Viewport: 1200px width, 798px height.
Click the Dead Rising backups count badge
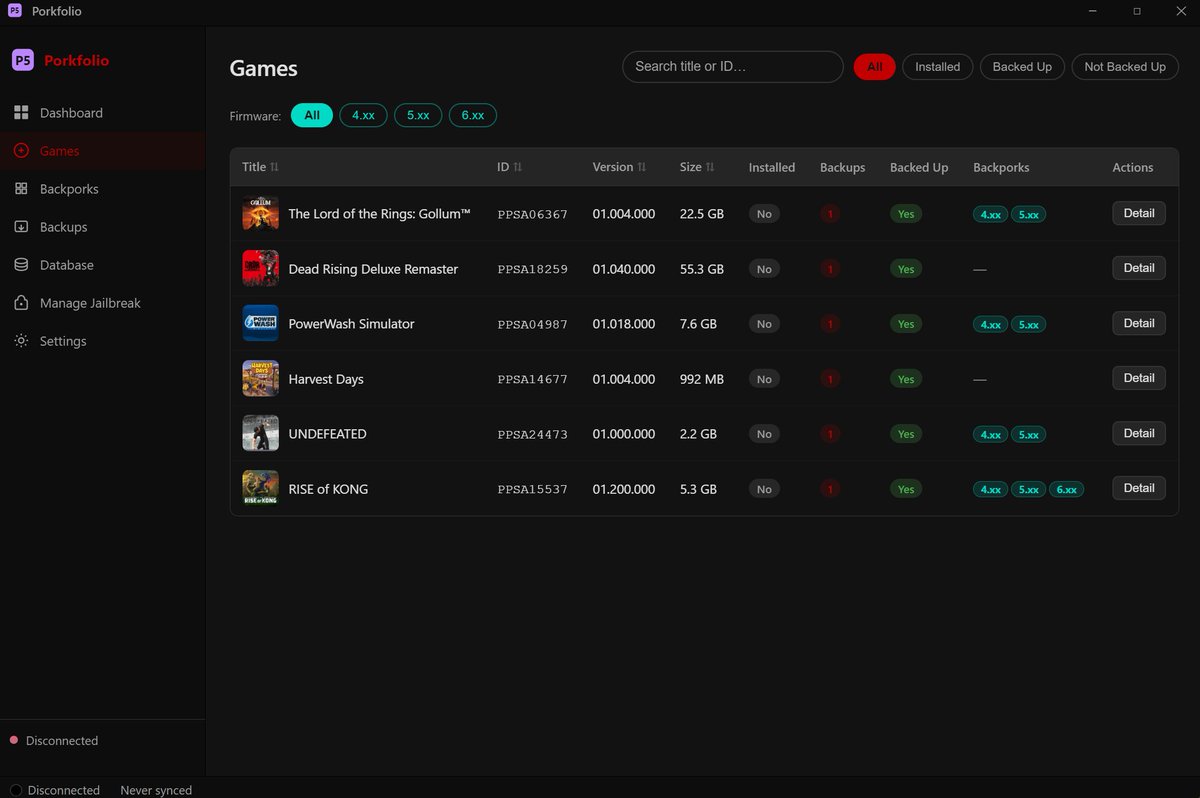830,269
